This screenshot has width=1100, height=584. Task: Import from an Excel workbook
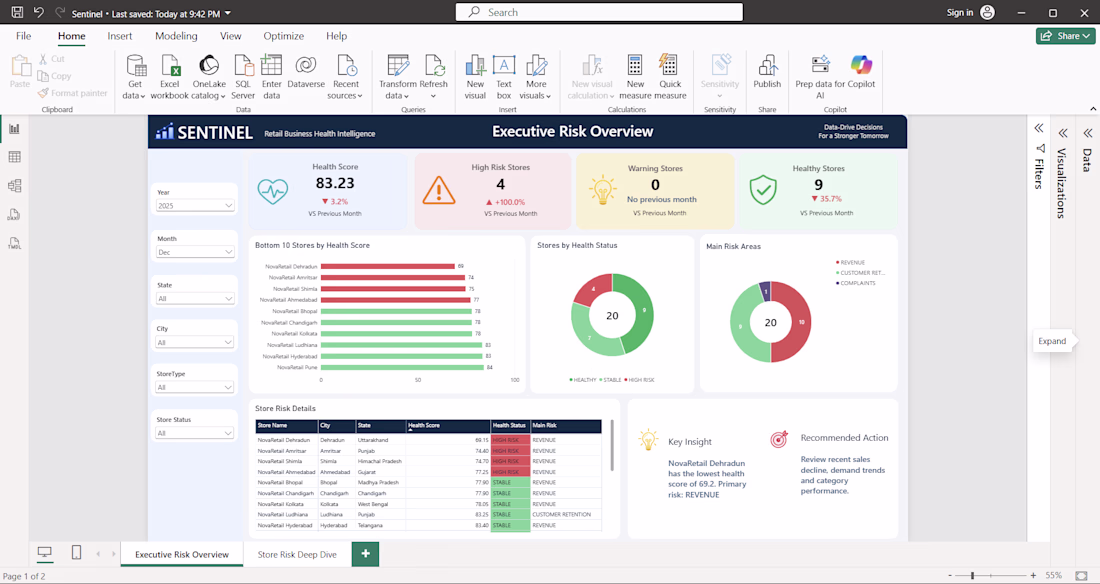[170, 77]
